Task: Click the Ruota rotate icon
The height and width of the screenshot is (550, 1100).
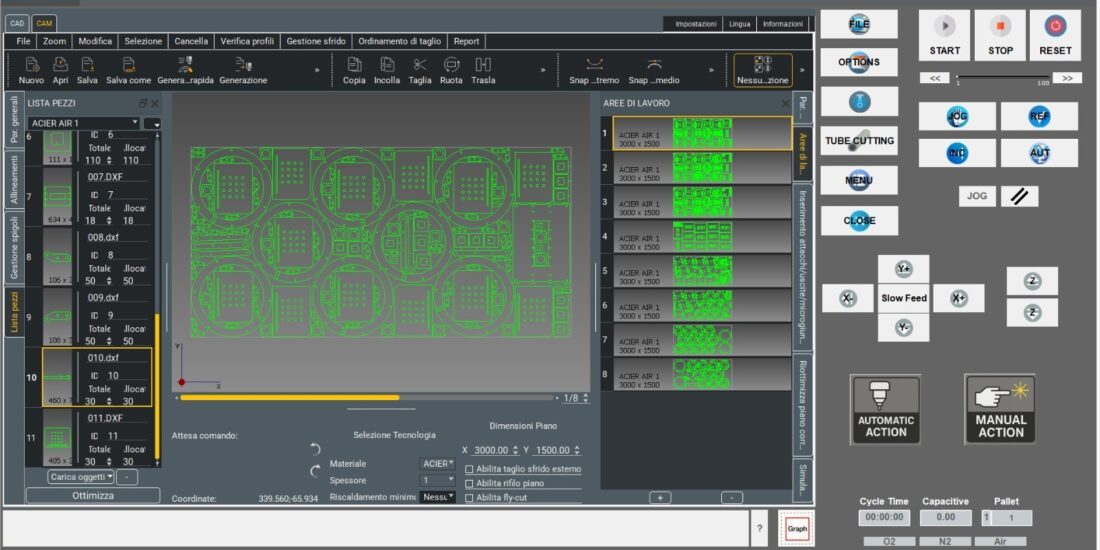Action: (x=451, y=65)
